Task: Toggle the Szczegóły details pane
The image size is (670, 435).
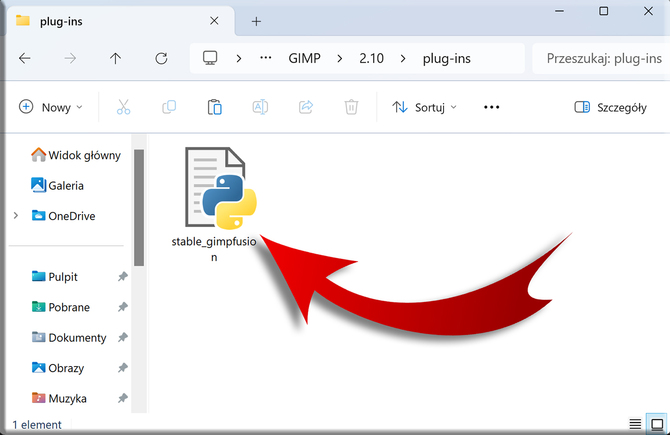Action: point(610,107)
